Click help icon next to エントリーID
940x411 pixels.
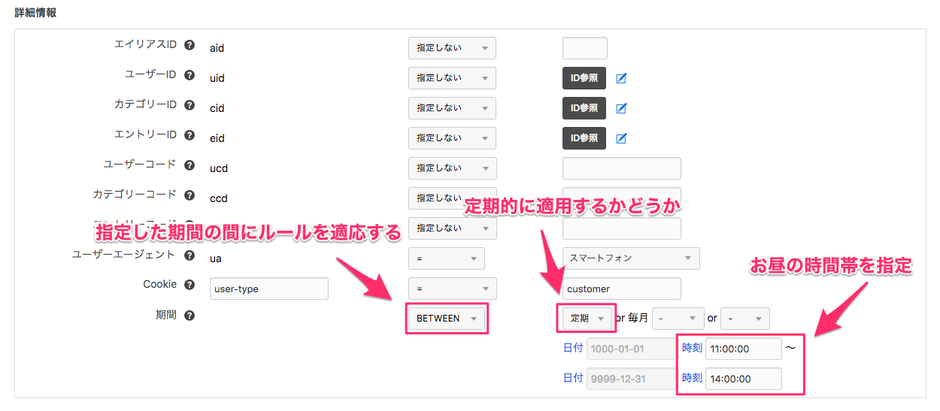tap(189, 135)
